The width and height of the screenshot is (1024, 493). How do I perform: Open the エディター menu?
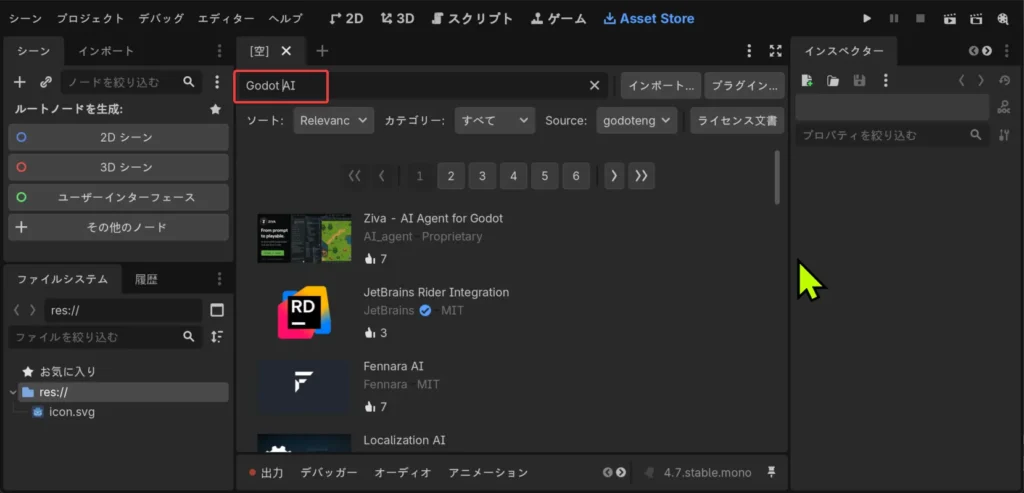pos(226,19)
